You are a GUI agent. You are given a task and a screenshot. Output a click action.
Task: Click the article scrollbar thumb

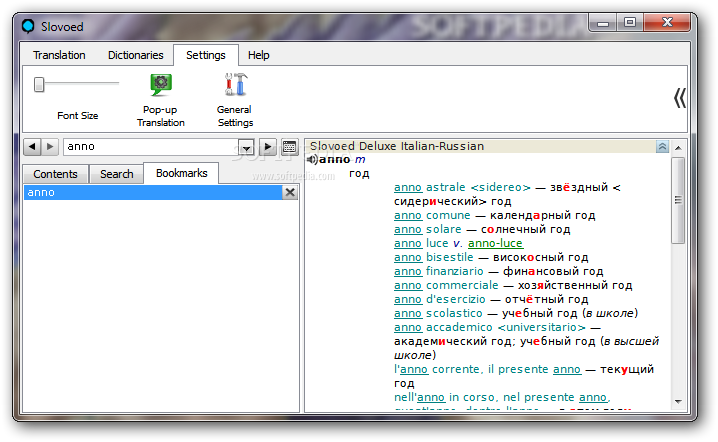(x=678, y=200)
